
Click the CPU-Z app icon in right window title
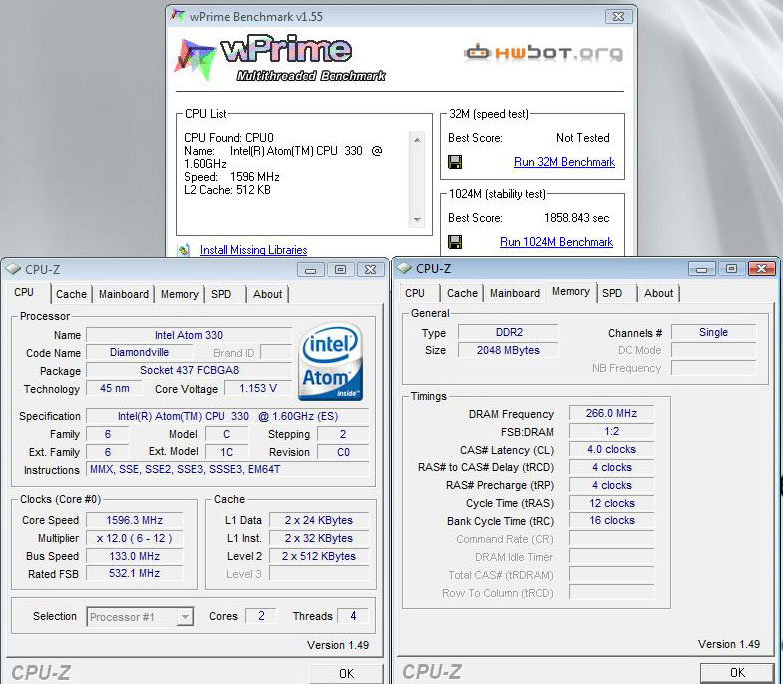pyautogui.click(x=404, y=269)
